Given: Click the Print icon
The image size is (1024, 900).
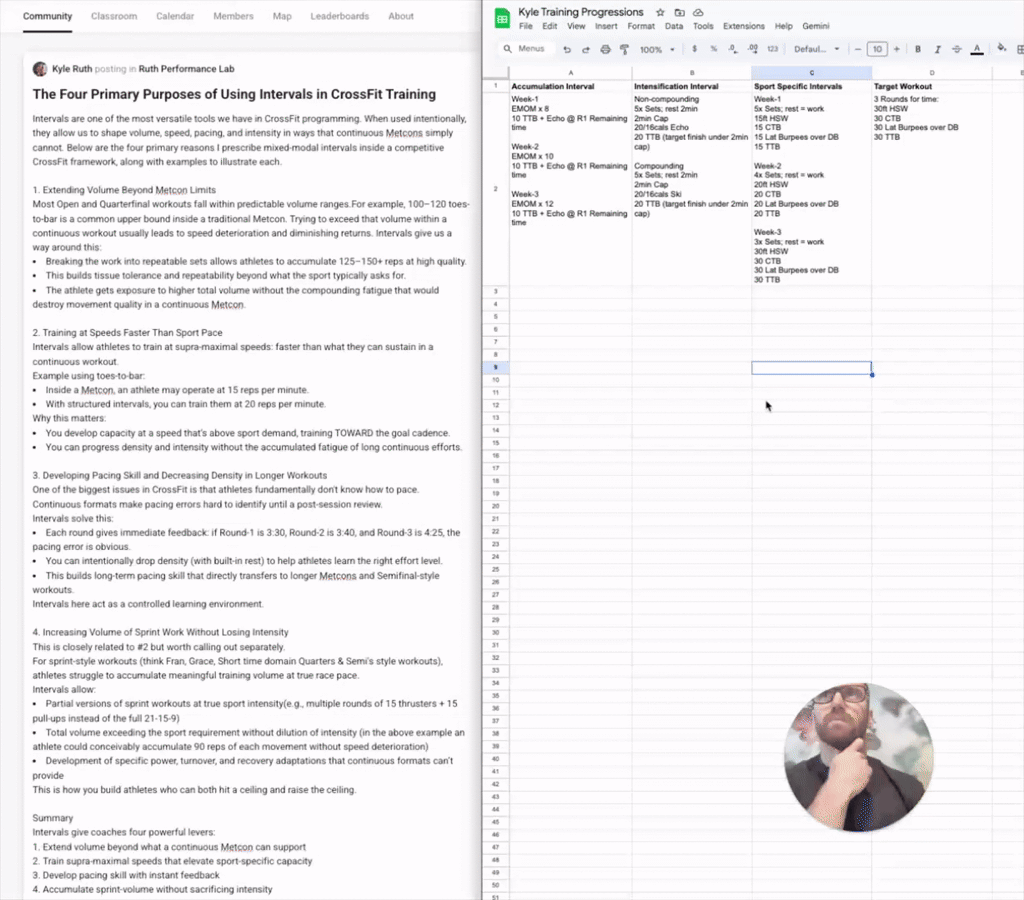Looking at the screenshot, I should coord(605,49).
